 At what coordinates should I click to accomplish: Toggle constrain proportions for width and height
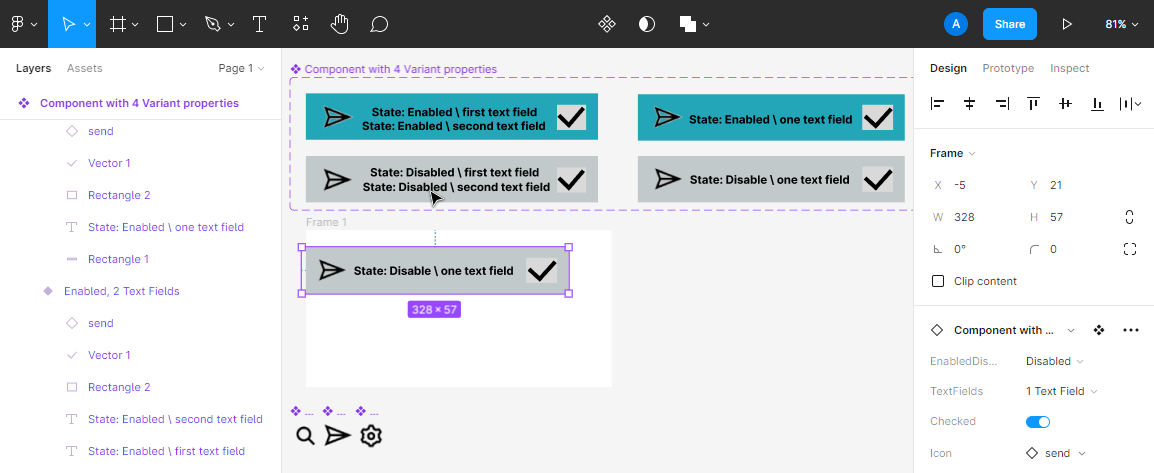pos(1129,217)
